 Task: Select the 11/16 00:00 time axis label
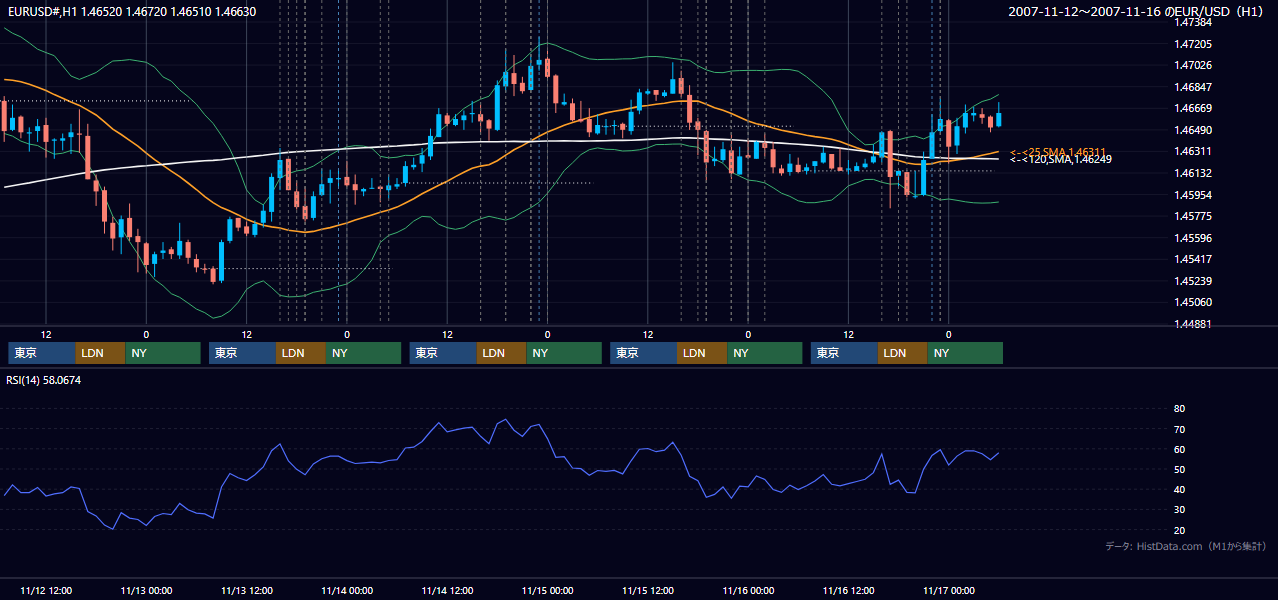[748, 591]
